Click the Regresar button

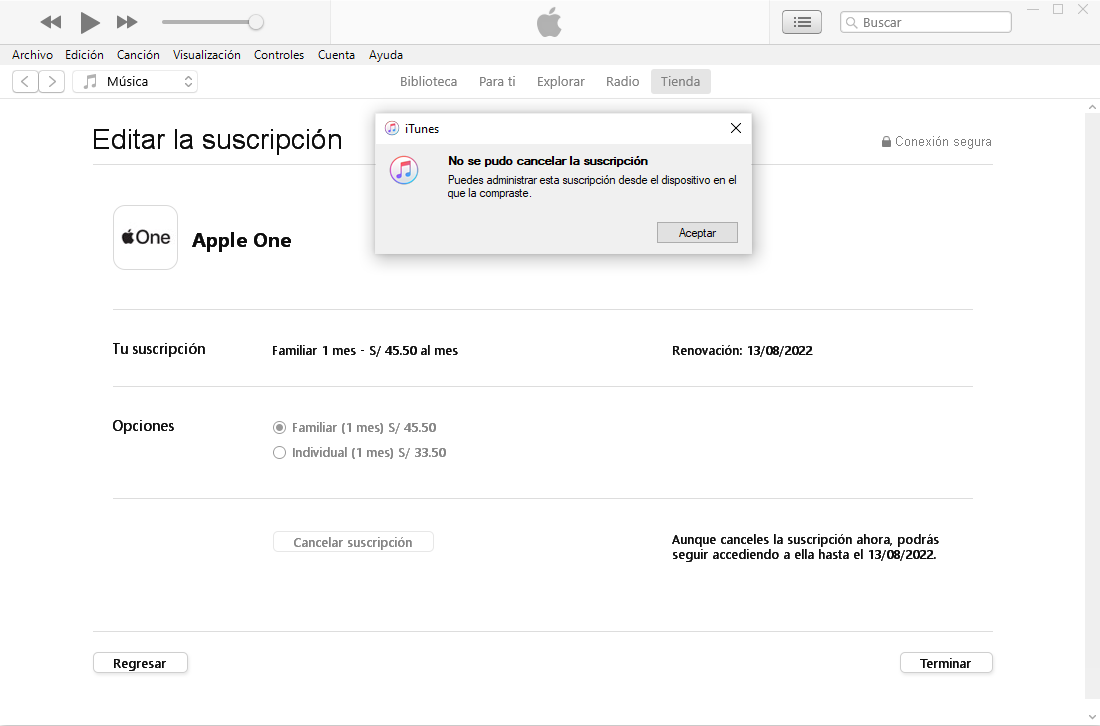140,663
